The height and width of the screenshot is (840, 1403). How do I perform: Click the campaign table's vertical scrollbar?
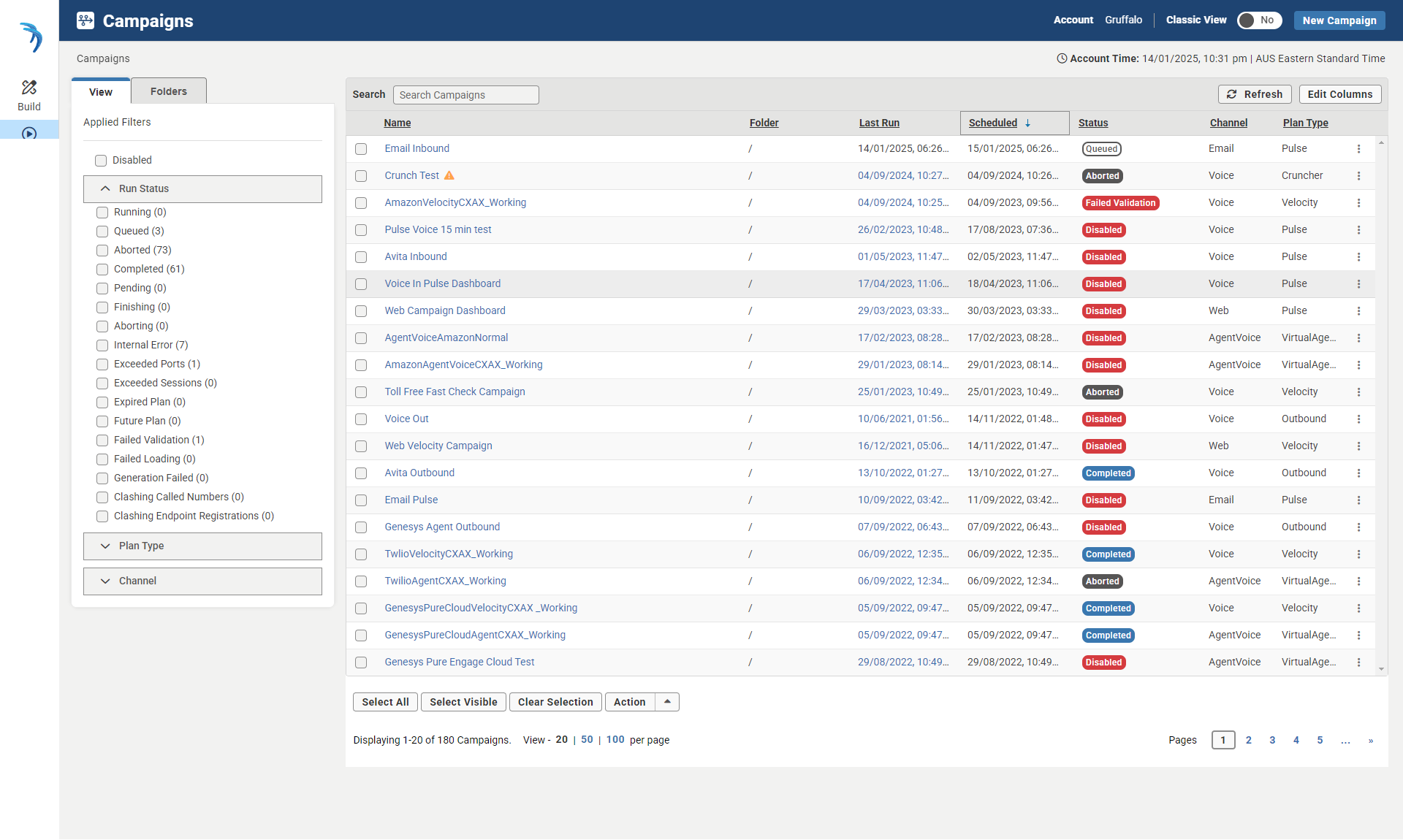pos(1381,405)
